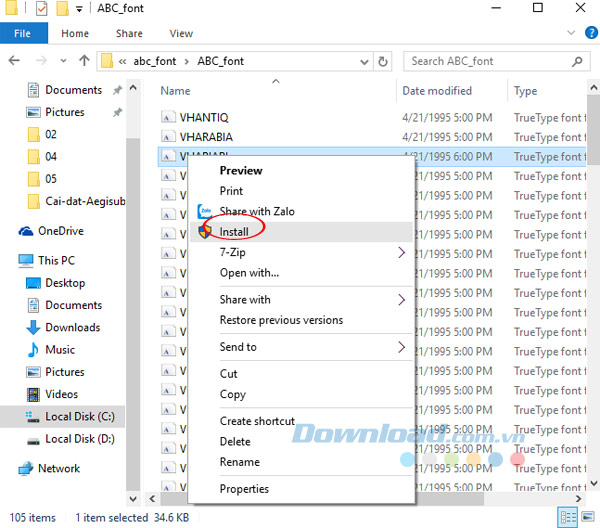Select OneDrive in the navigation pane
600x528 pixels.
(60, 231)
